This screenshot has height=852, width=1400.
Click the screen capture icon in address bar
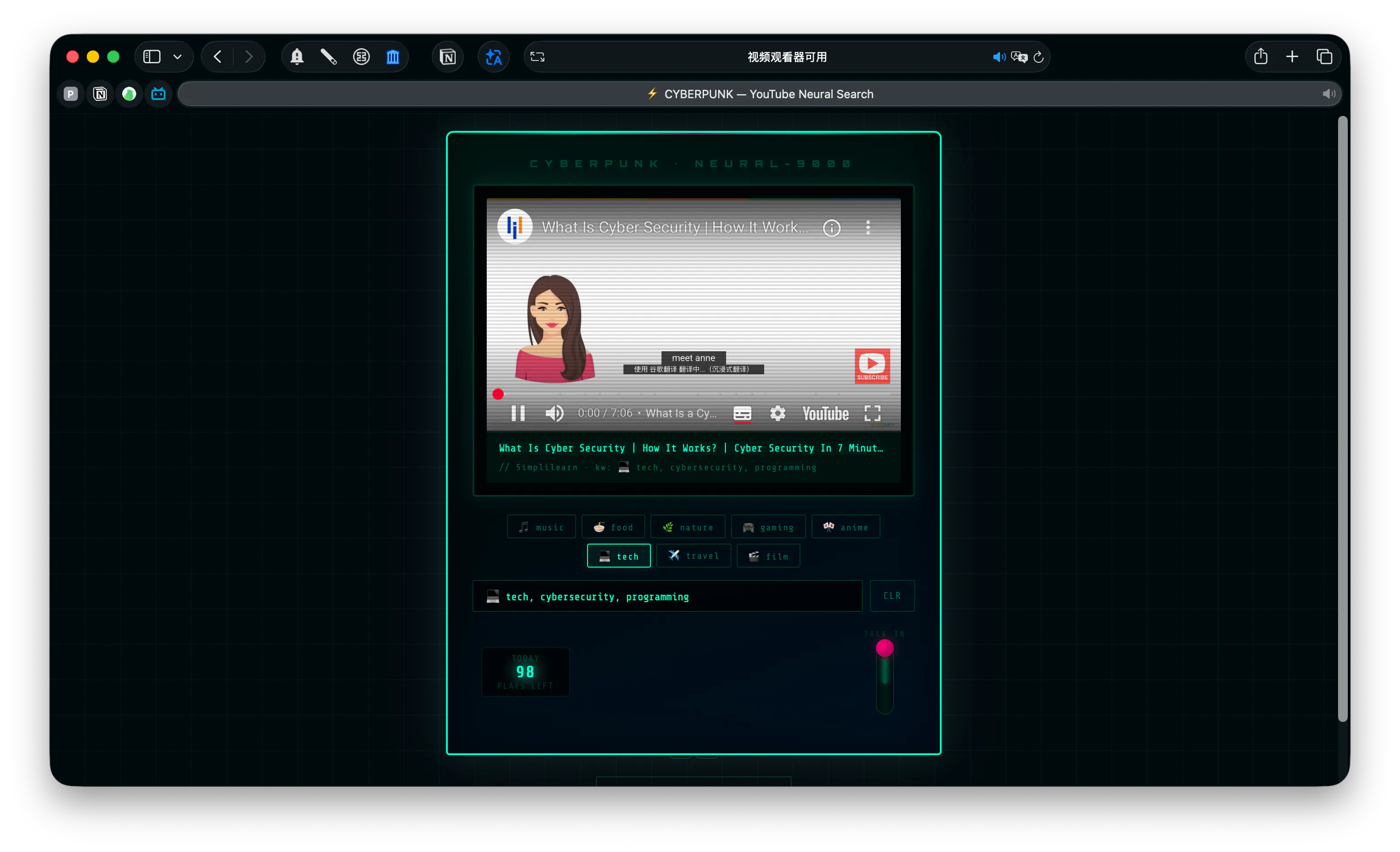(538, 57)
